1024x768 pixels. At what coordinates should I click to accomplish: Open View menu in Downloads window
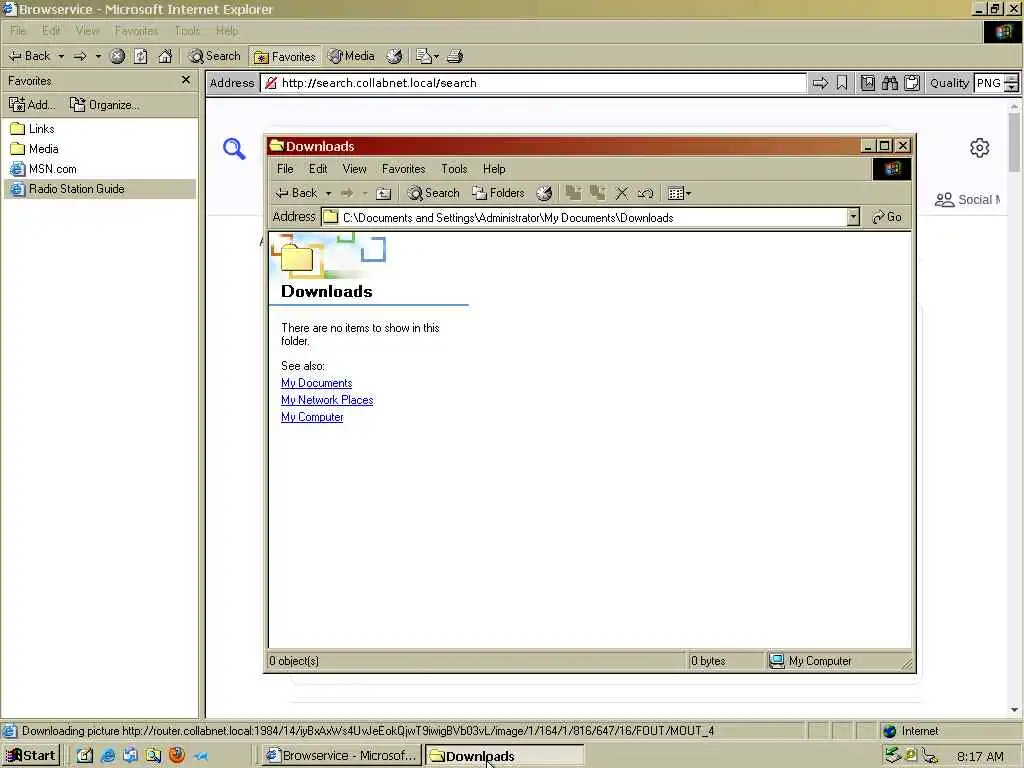pos(355,169)
